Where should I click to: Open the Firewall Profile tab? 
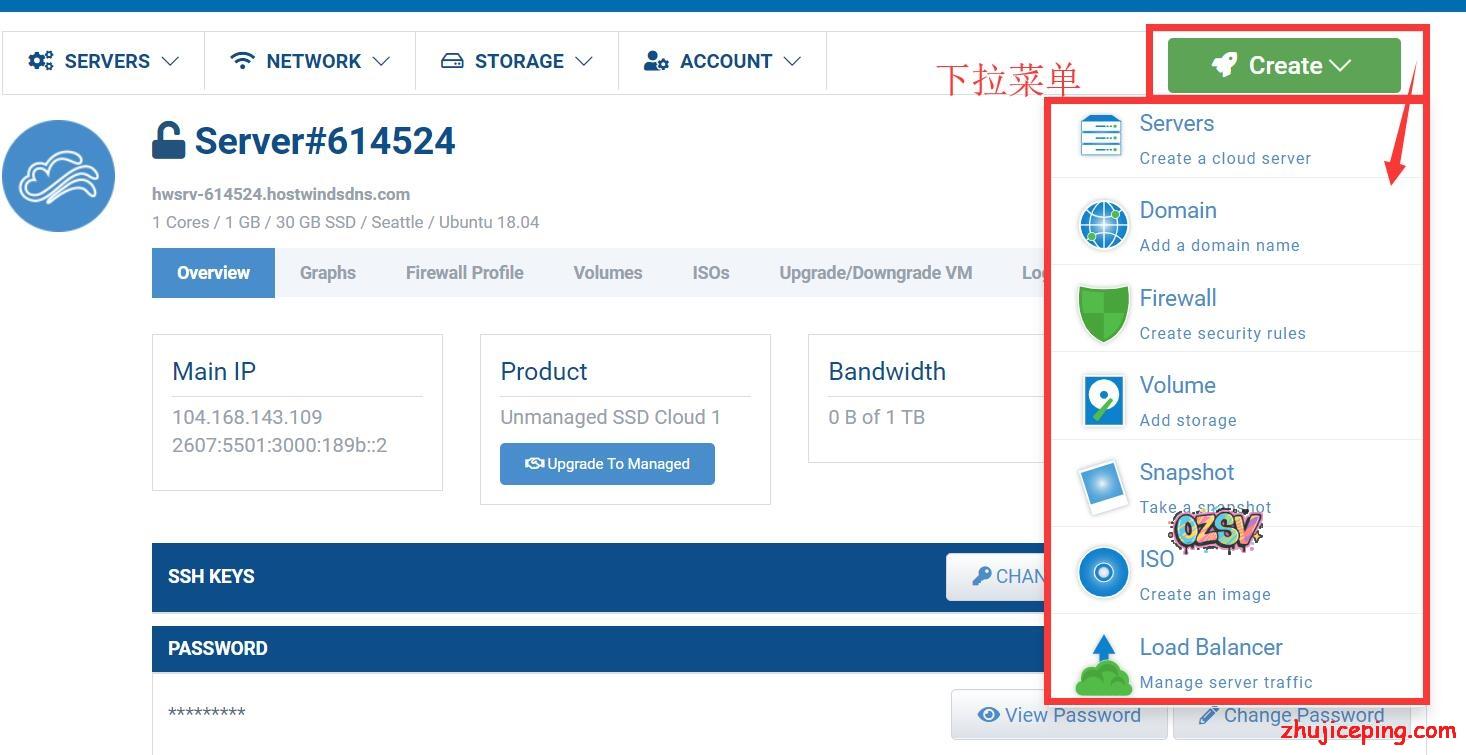point(464,273)
